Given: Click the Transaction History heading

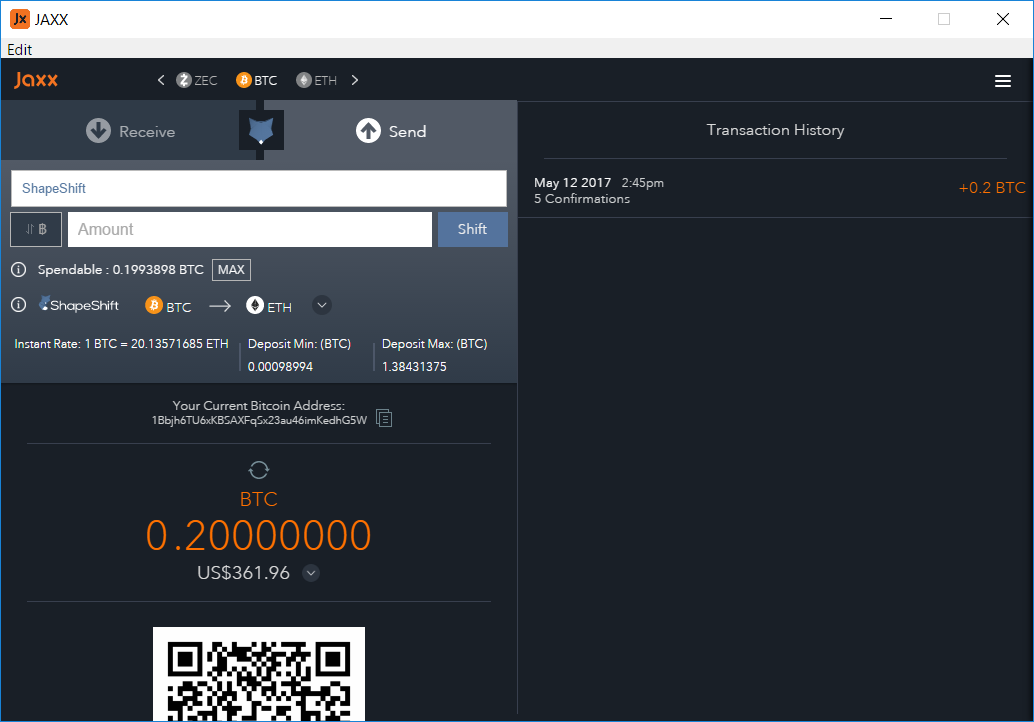Looking at the screenshot, I should [x=775, y=130].
